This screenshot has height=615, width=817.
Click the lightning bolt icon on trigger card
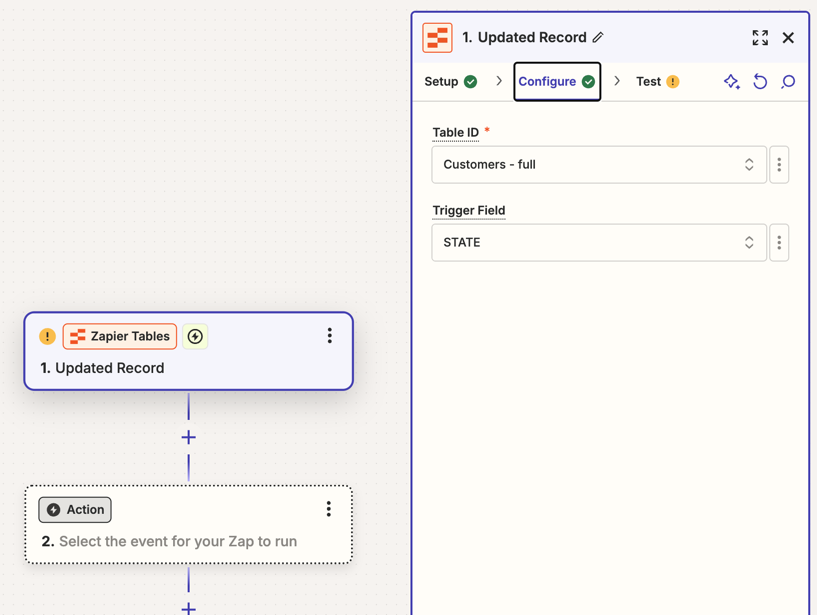click(x=195, y=337)
